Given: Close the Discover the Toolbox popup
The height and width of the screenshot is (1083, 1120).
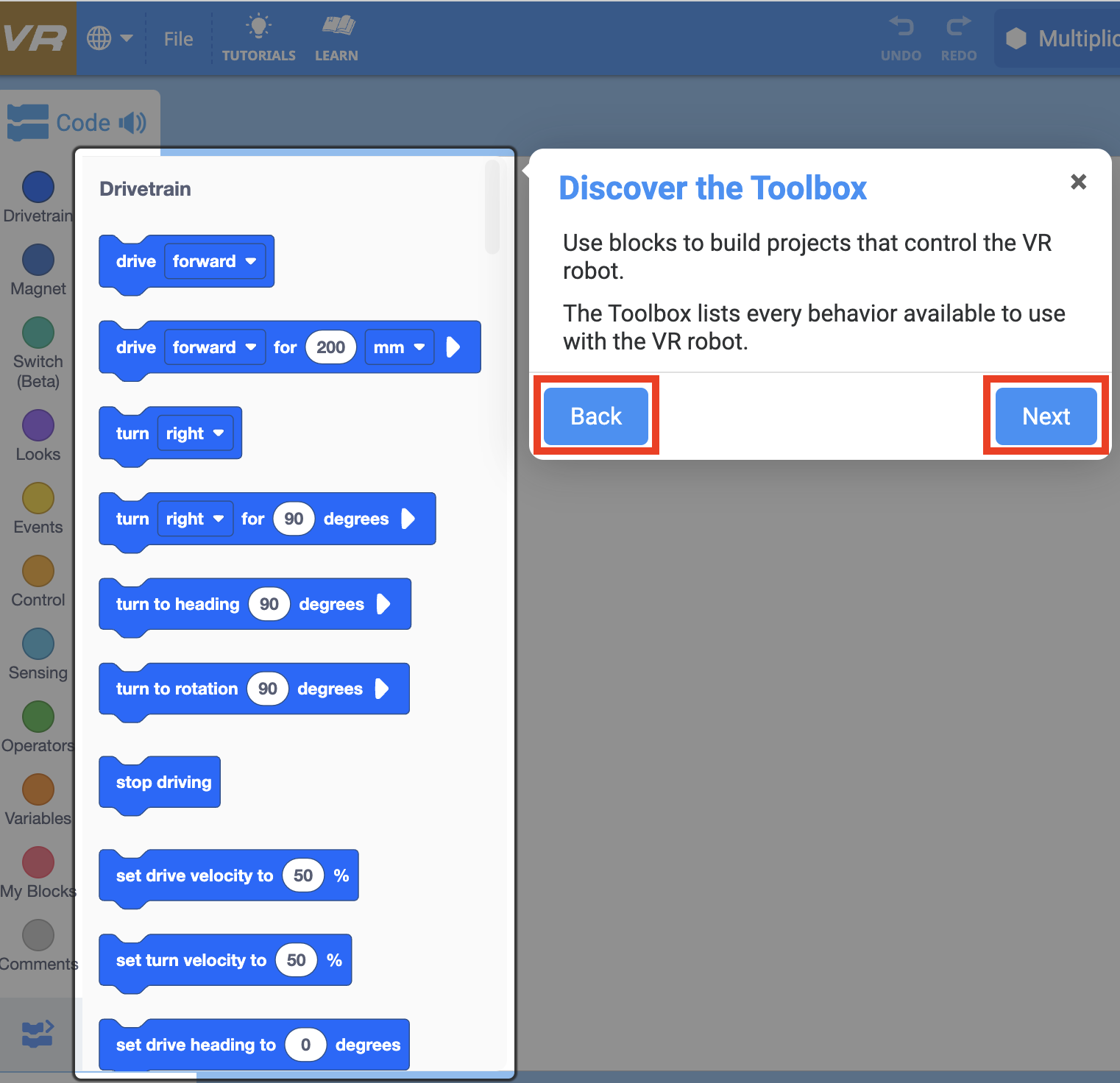Looking at the screenshot, I should click(1078, 182).
